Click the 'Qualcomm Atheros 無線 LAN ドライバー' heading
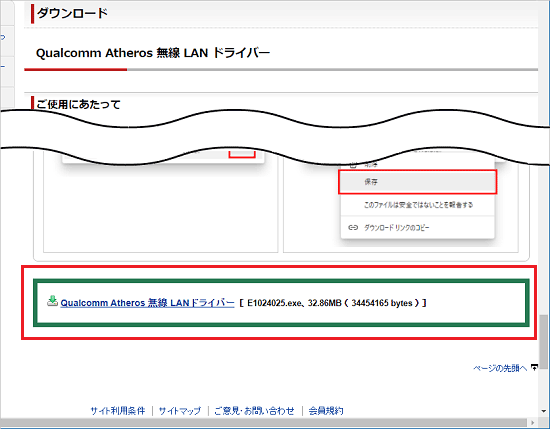The height and width of the screenshot is (429, 550). point(153,53)
